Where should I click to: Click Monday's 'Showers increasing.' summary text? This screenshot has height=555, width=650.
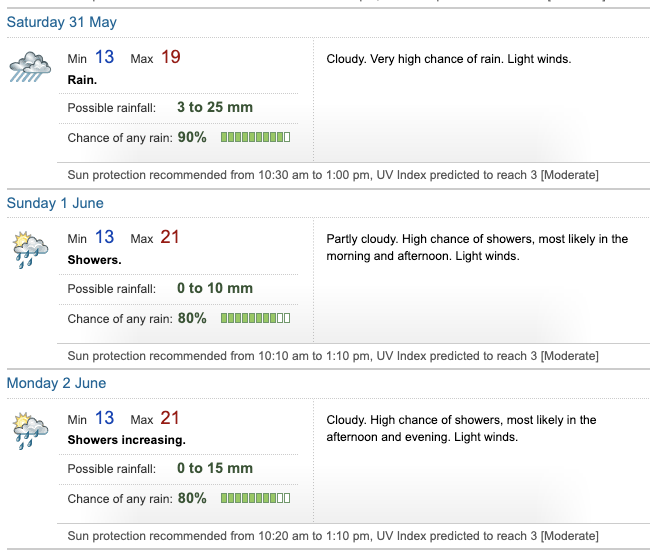click(x=127, y=440)
